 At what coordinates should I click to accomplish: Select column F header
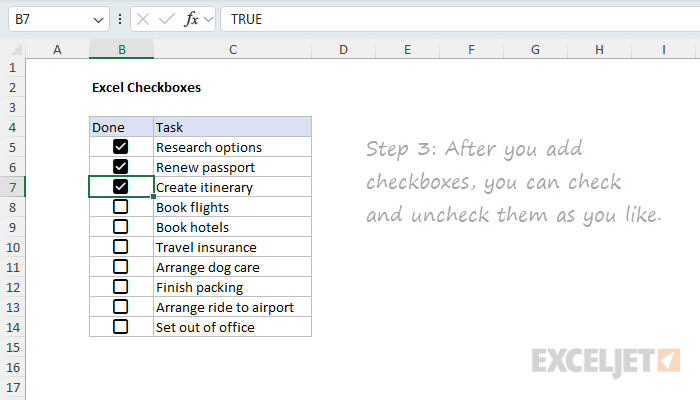click(x=471, y=49)
